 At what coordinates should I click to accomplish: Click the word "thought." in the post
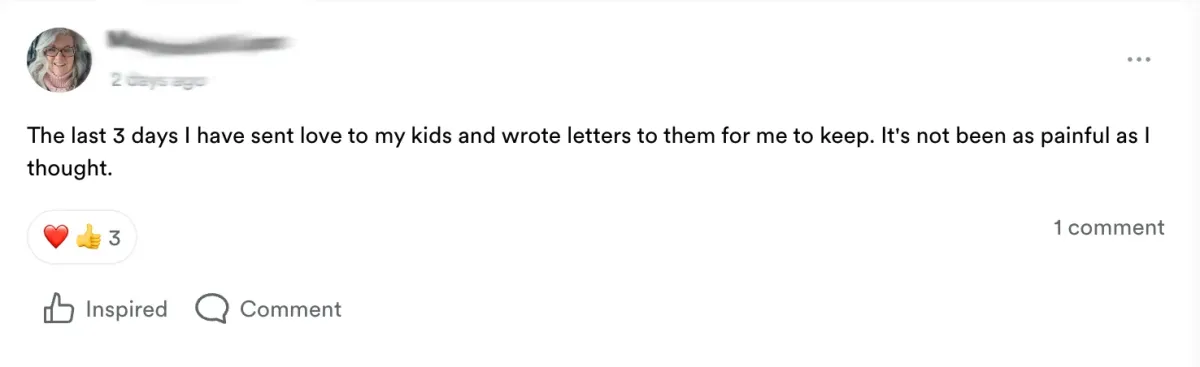67,168
